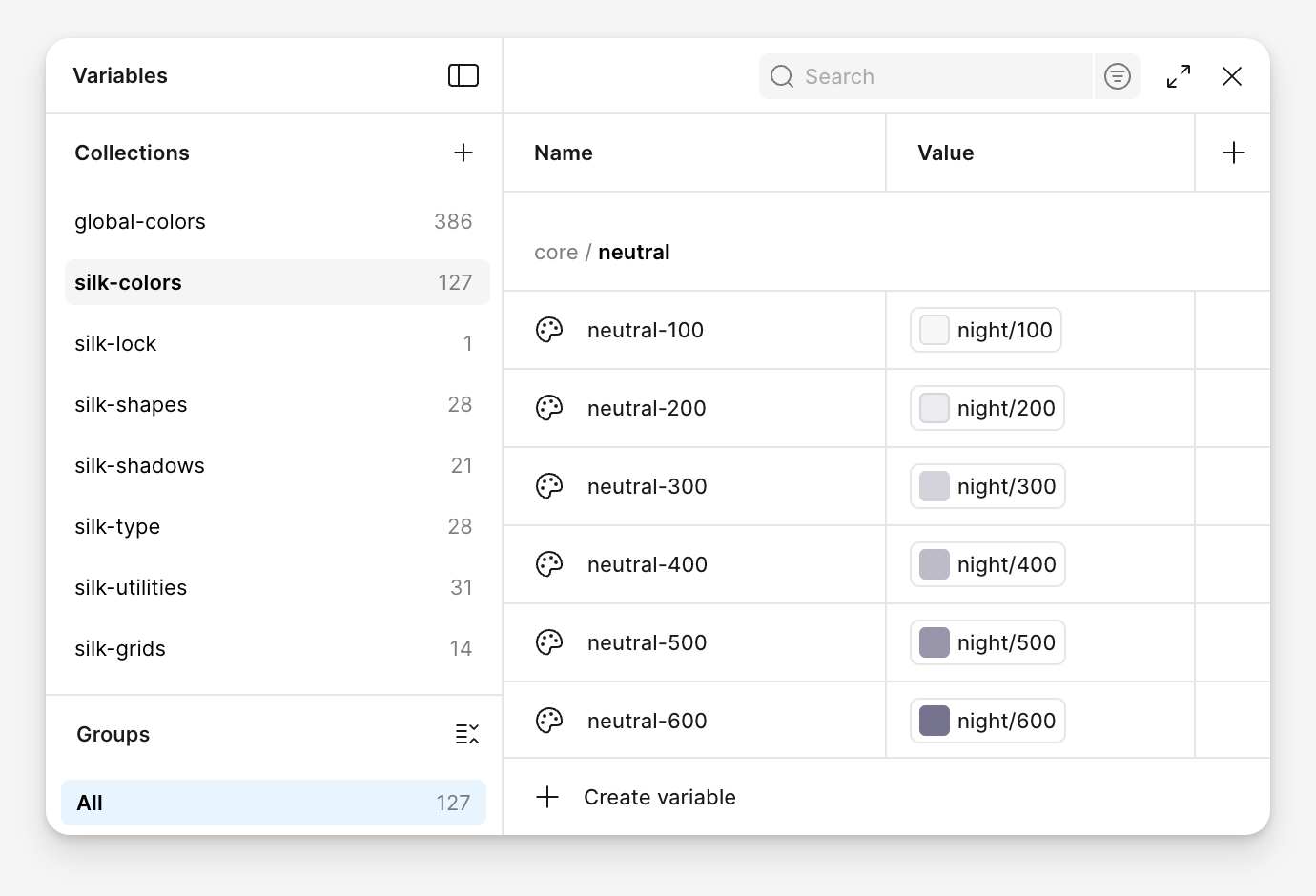Image resolution: width=1316 pixels, height=896 pixels.
Task: Click the color type icon for neutral-300
Action: (549, 486)
